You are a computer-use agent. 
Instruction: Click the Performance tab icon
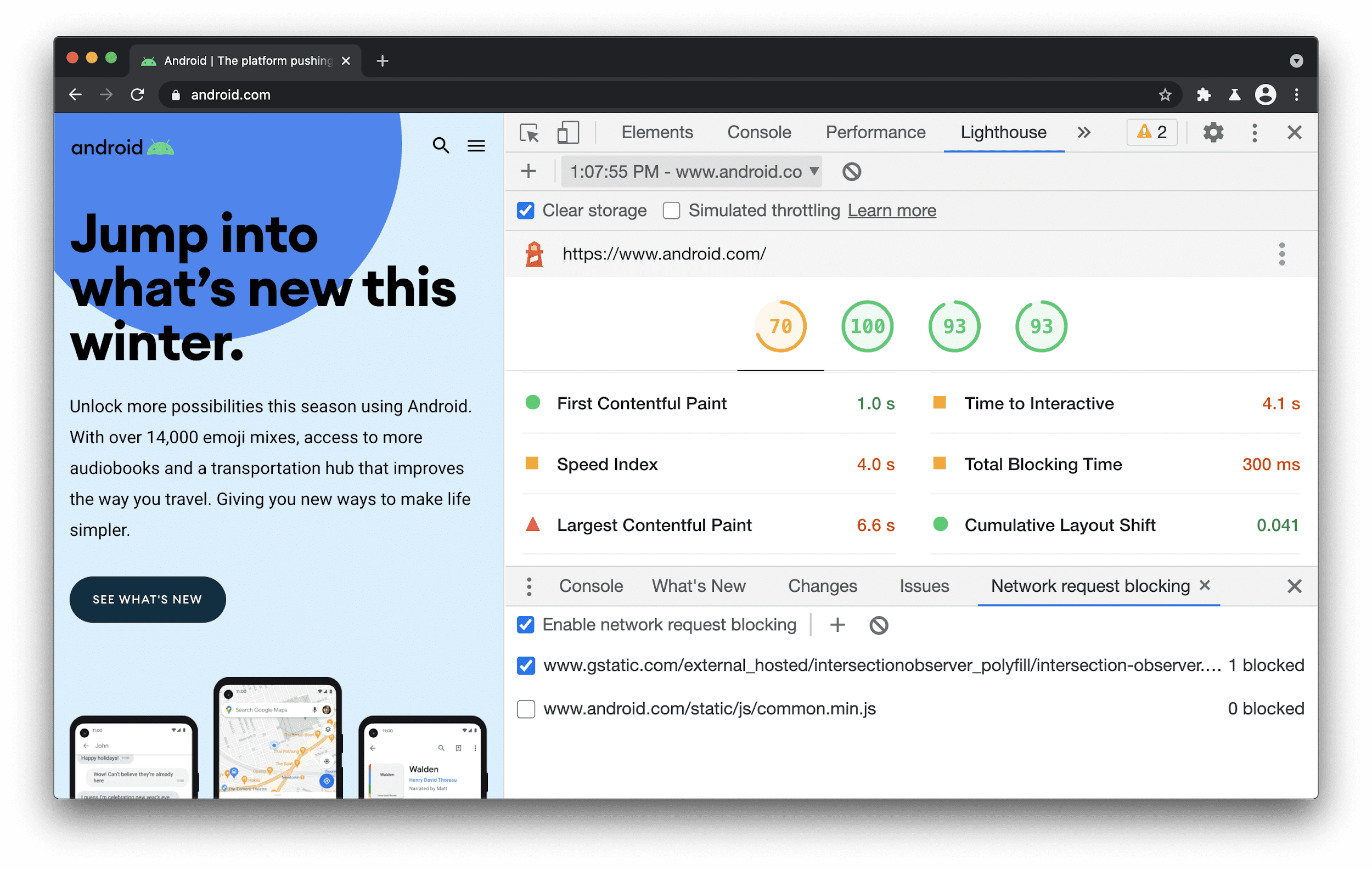pos(876,131)
